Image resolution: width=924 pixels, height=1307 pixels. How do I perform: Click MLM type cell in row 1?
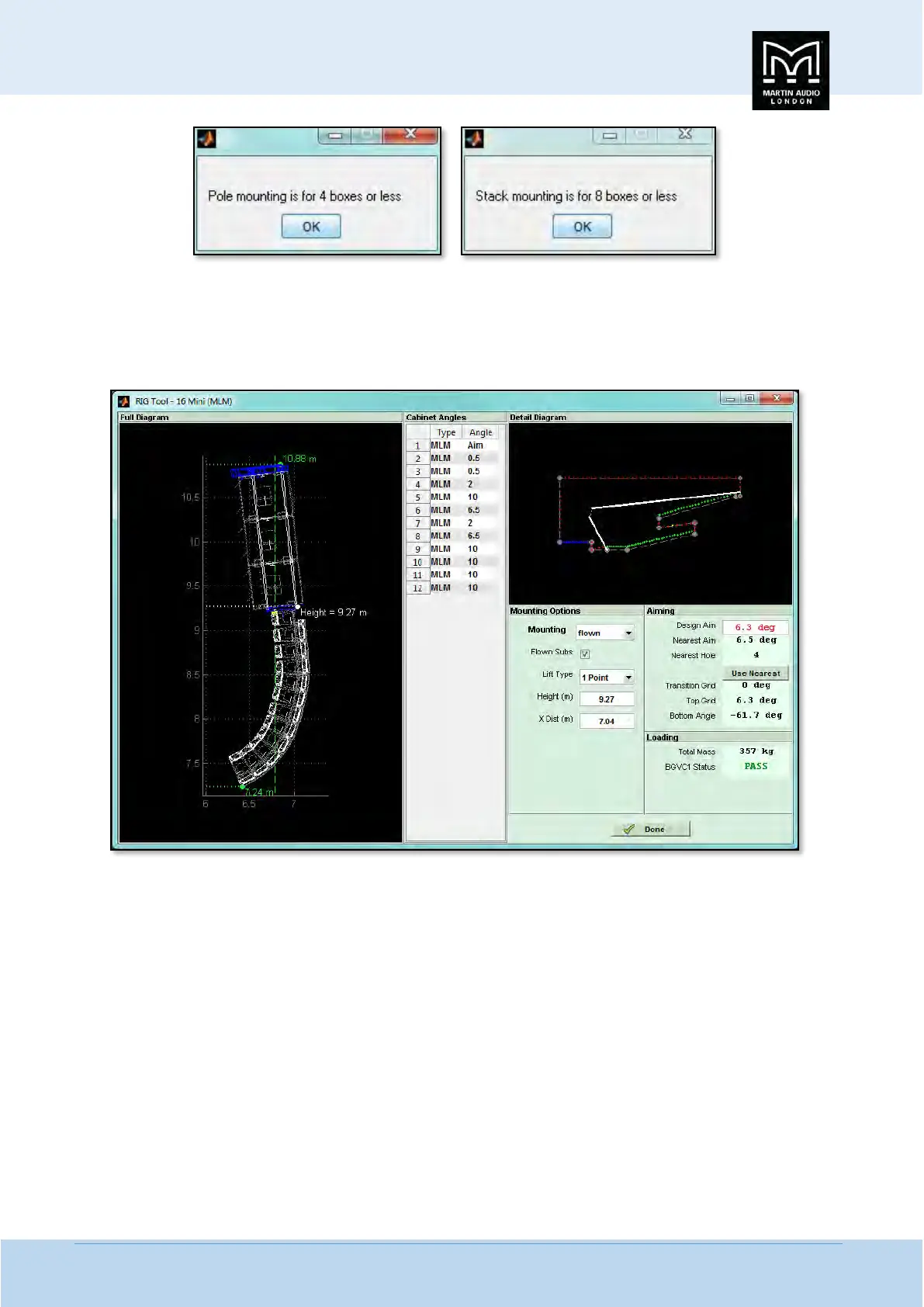(x=446, y=445)
